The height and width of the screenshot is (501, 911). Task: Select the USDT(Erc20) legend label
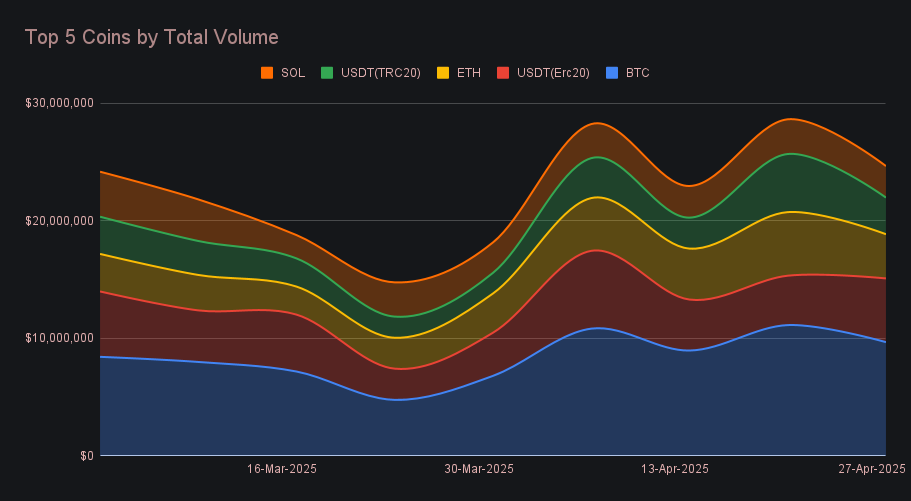tap(552, 73)
